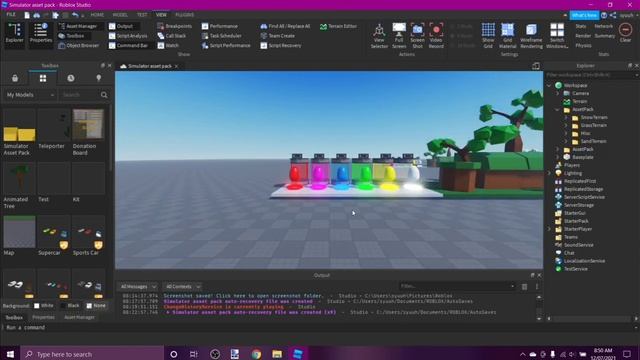Click the search magnifier in Toolbox
The height and width of the screenshot is (360, 640).
[x=104, y=95]
